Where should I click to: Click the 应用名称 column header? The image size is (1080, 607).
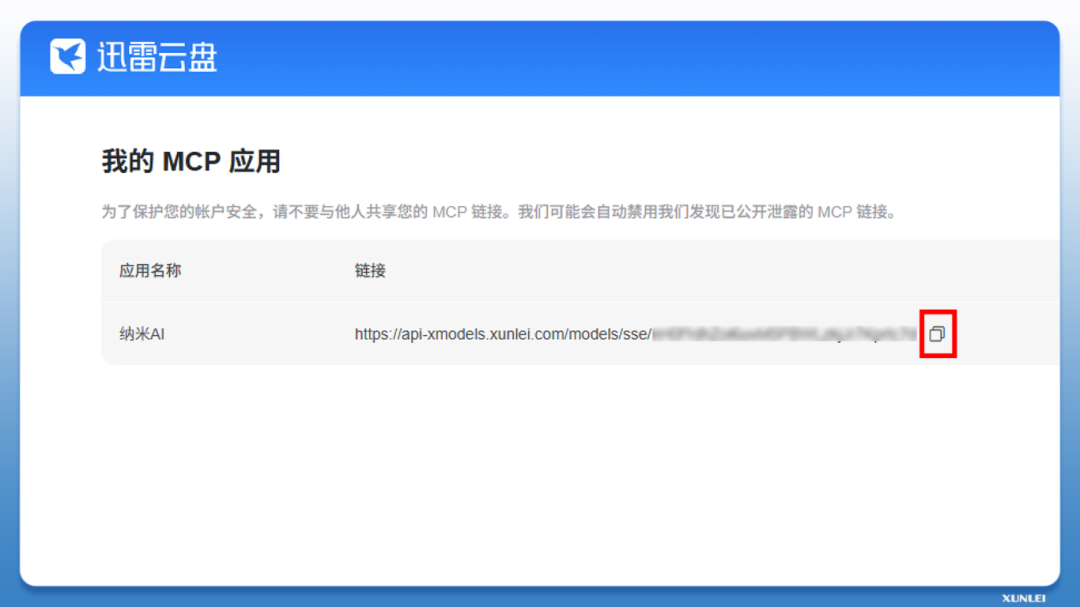(150, 271)
